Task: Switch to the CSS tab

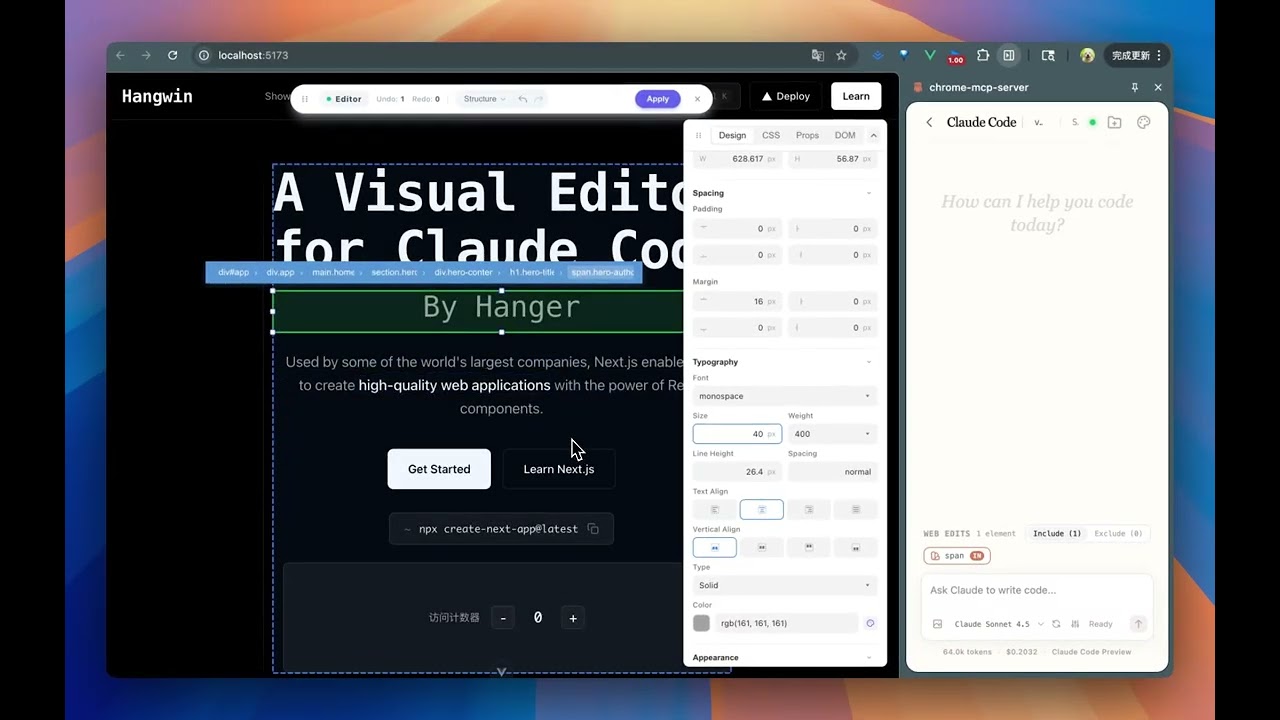Action: (x=771, y=135)
